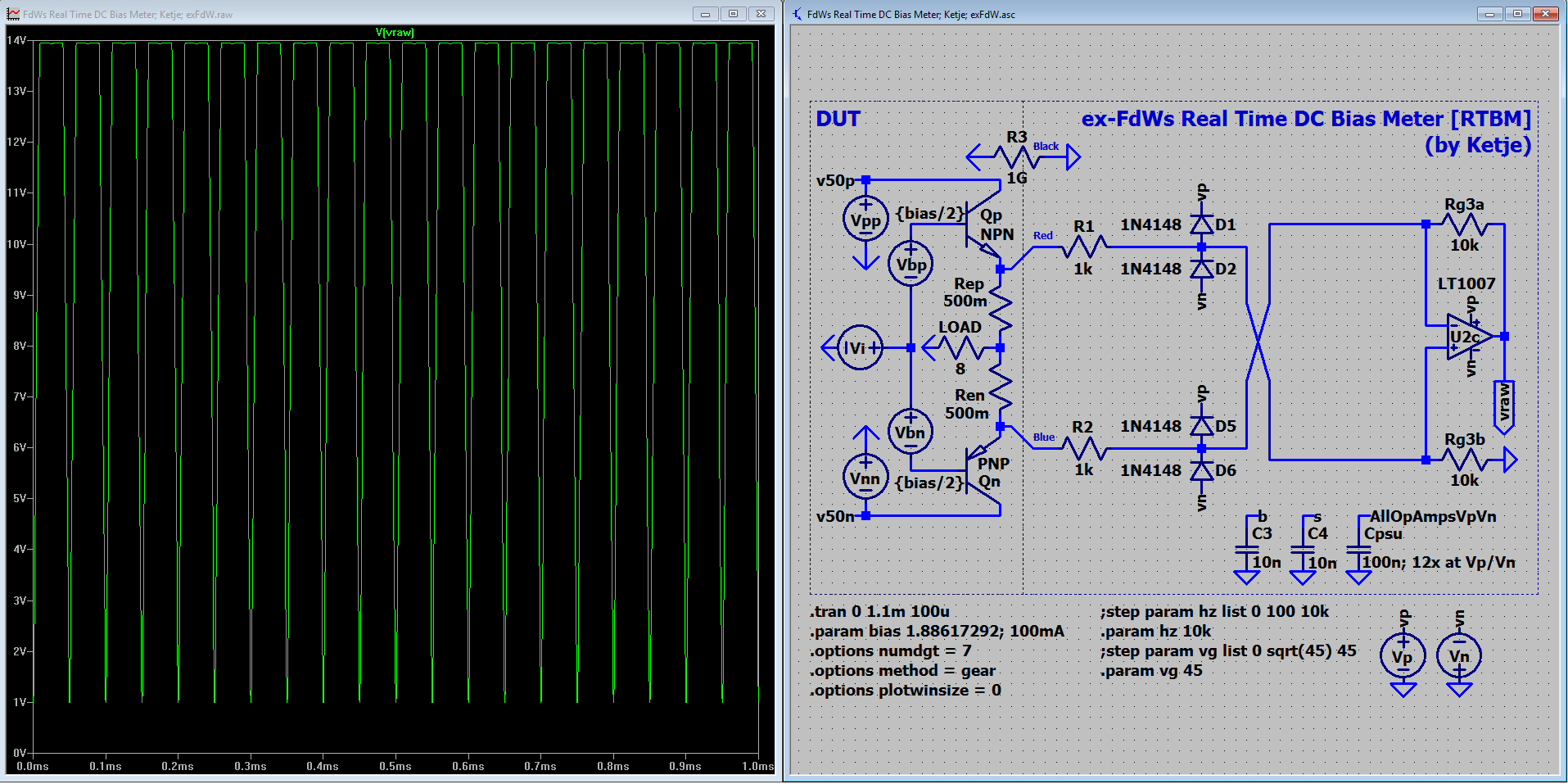
Task: Close the schematic exFdW.asc window
Action: (x=1546, y=14)
